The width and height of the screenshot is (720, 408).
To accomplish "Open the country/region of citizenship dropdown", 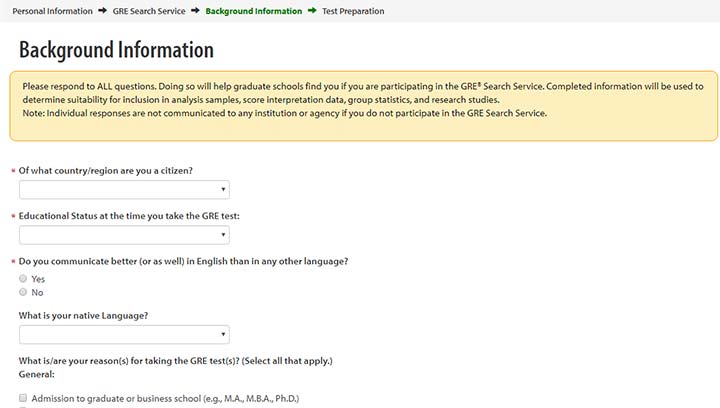I will 124,190.
